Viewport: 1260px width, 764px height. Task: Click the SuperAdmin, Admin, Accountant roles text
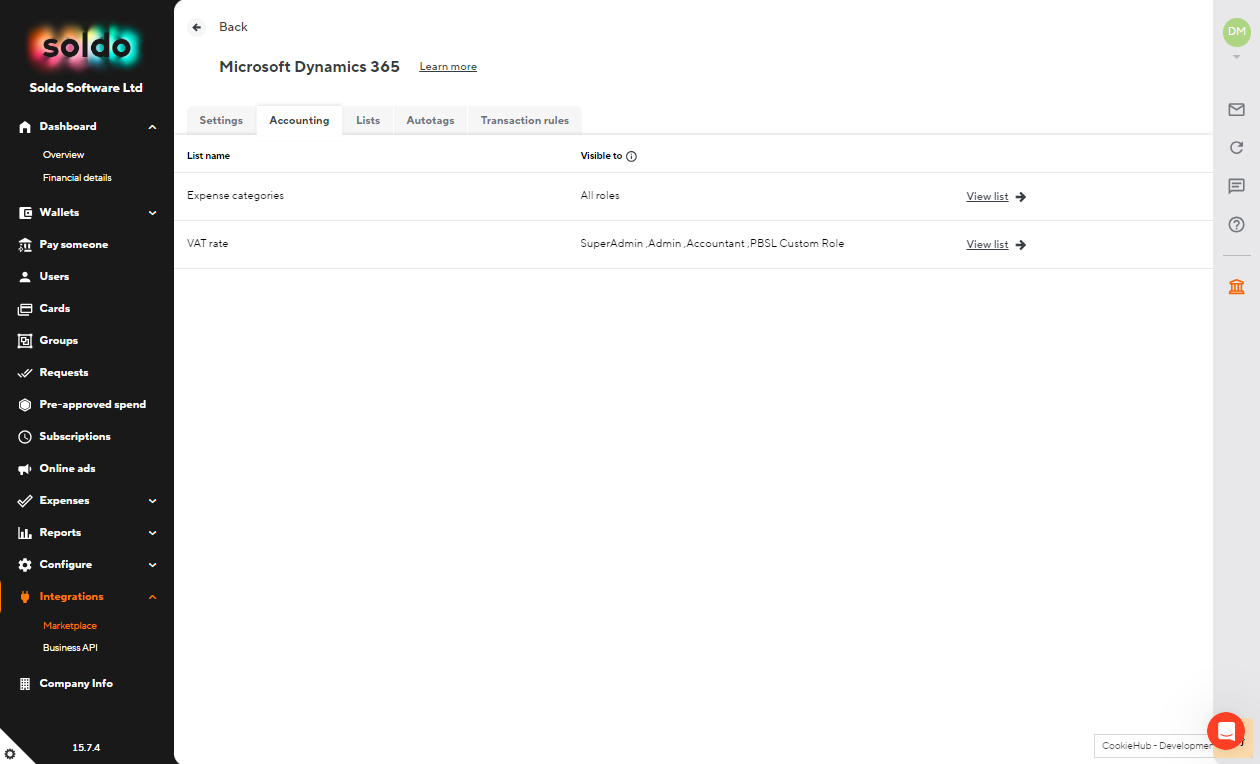tap(712, 244)
